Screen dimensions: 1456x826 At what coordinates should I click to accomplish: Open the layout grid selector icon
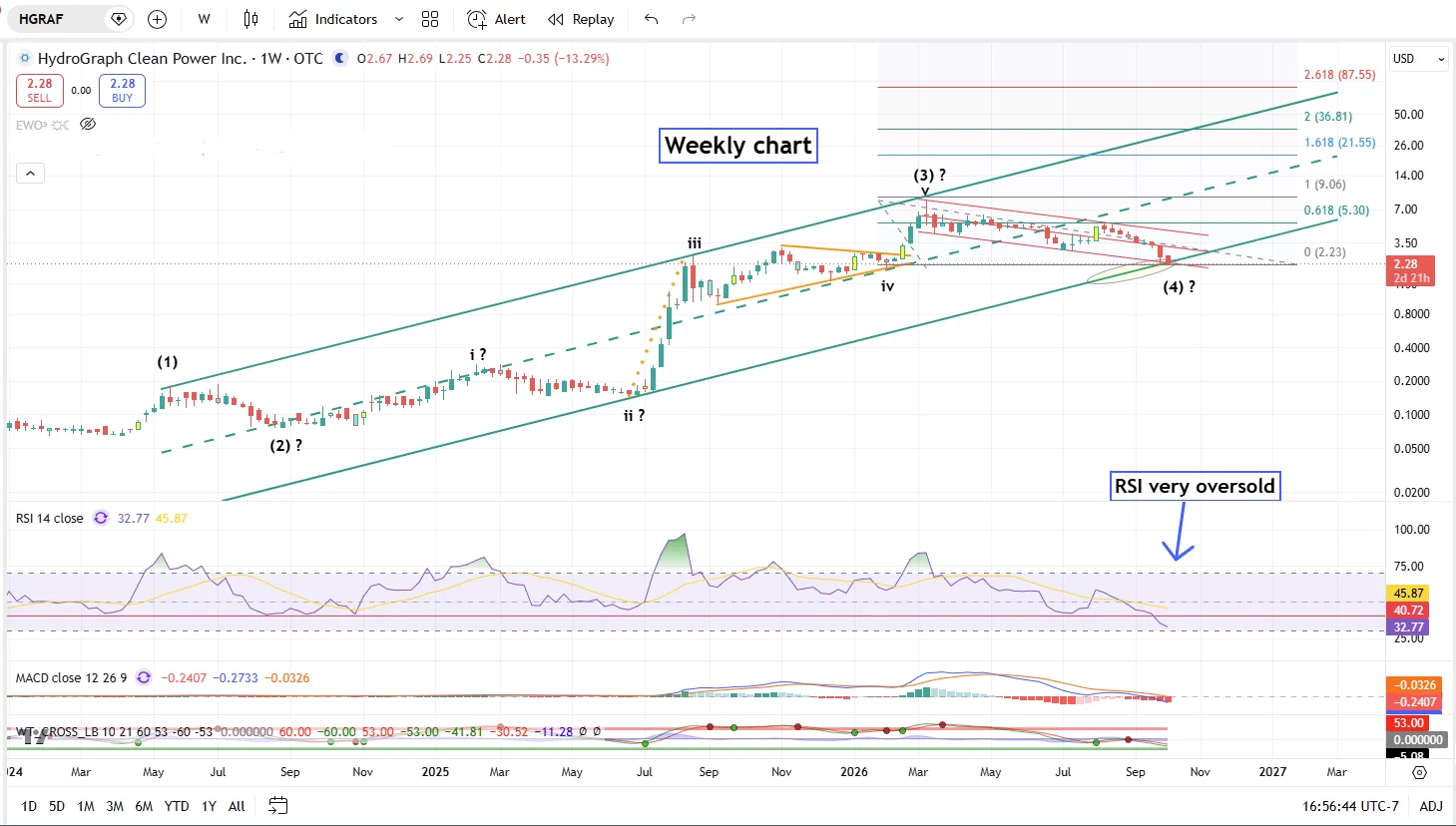coord(430,19)
